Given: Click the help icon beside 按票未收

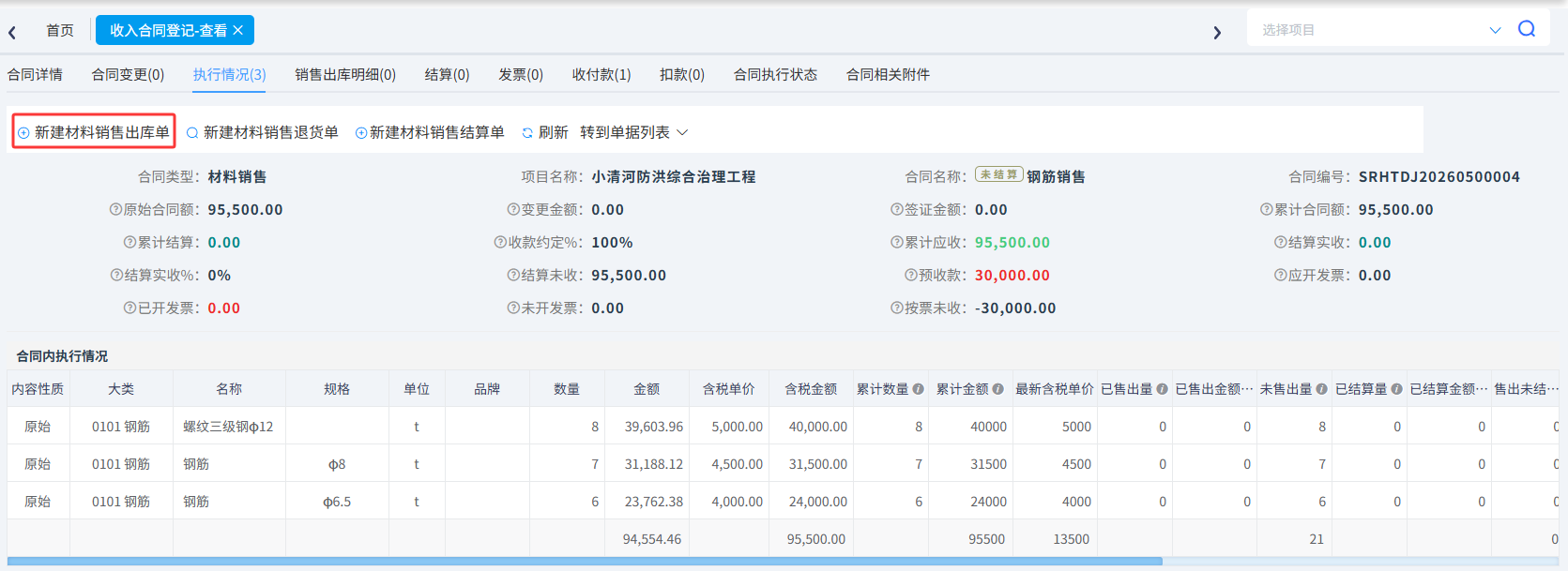Looking at the screenshot, I should [x=897, y=308].
